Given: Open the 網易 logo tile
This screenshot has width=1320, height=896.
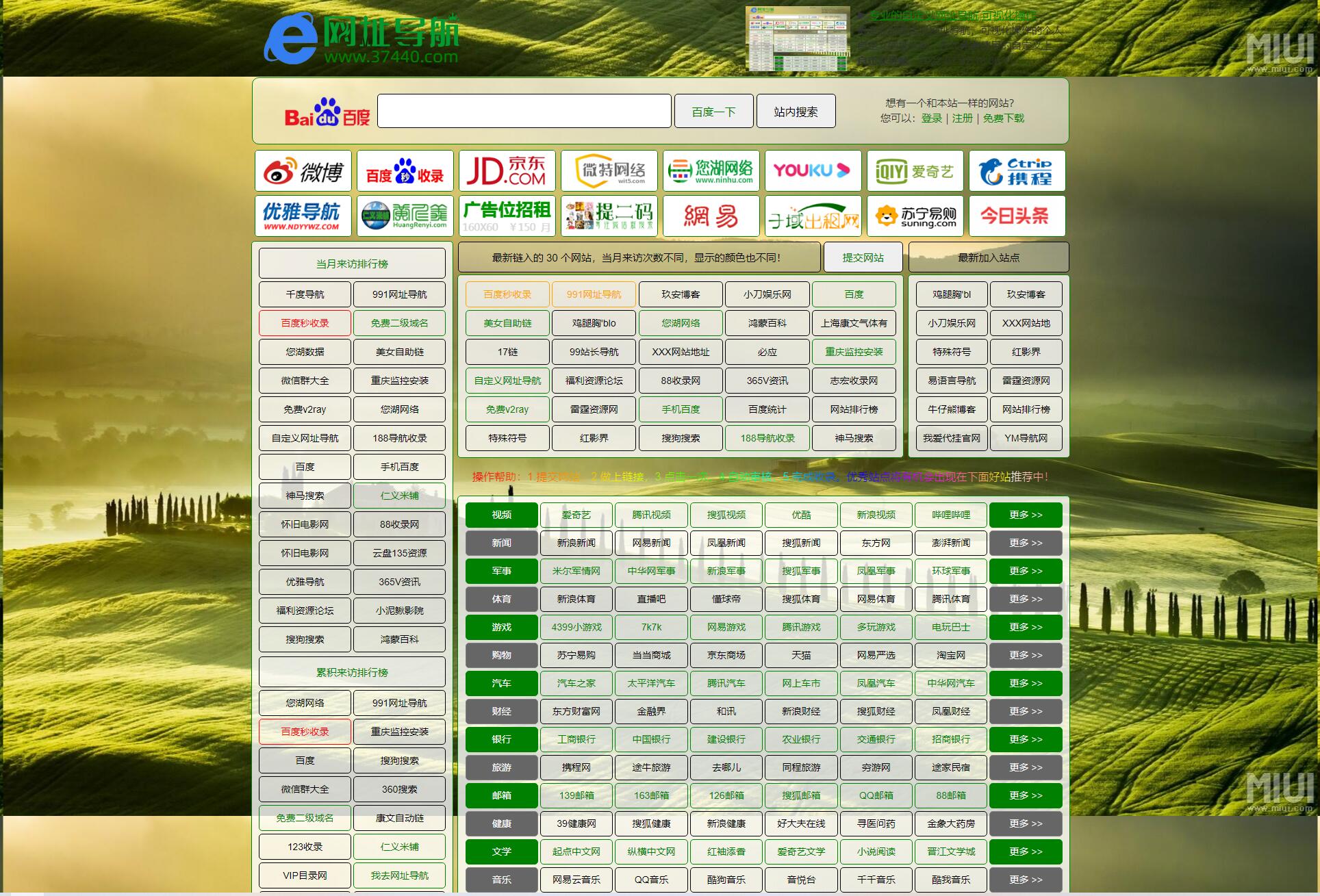Looking at the screenshot, I should coord(711,216).
